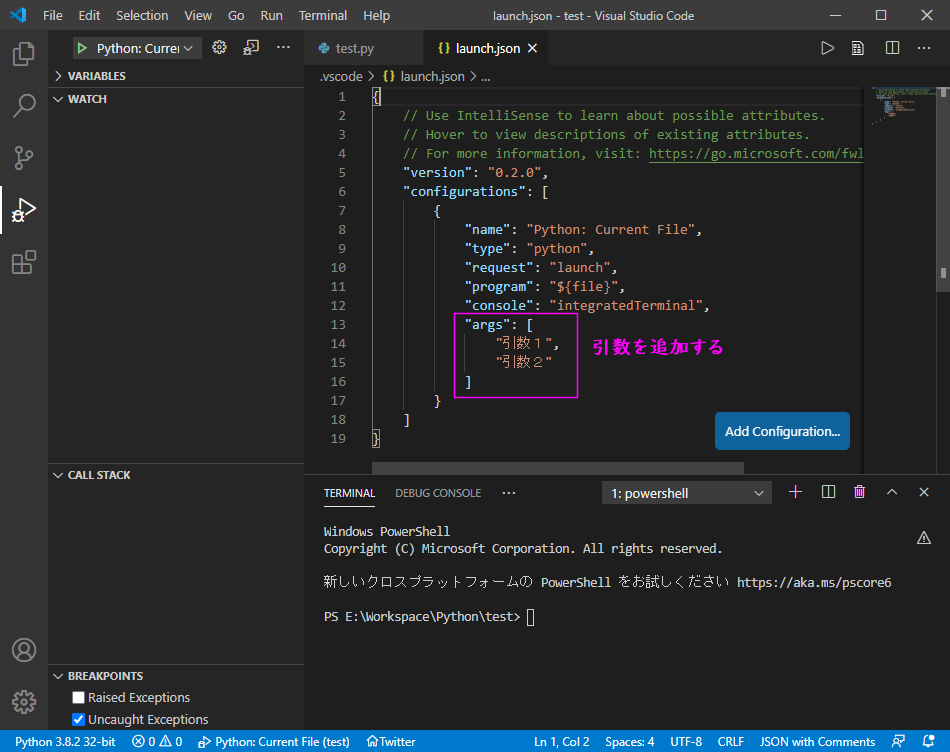950x752 pixels.
Task: Open the Debug Console icon in debug toolbar
Action: tap(251, 47)
